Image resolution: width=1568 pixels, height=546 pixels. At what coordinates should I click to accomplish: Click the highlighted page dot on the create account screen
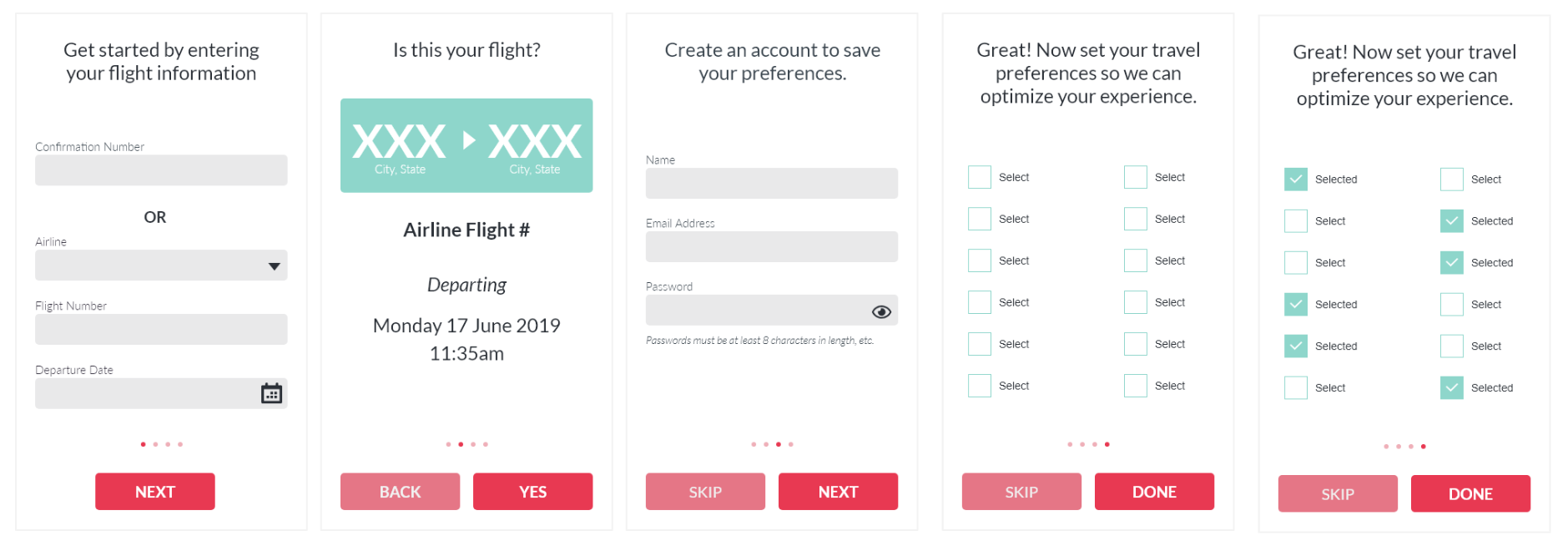coord(779,444)
